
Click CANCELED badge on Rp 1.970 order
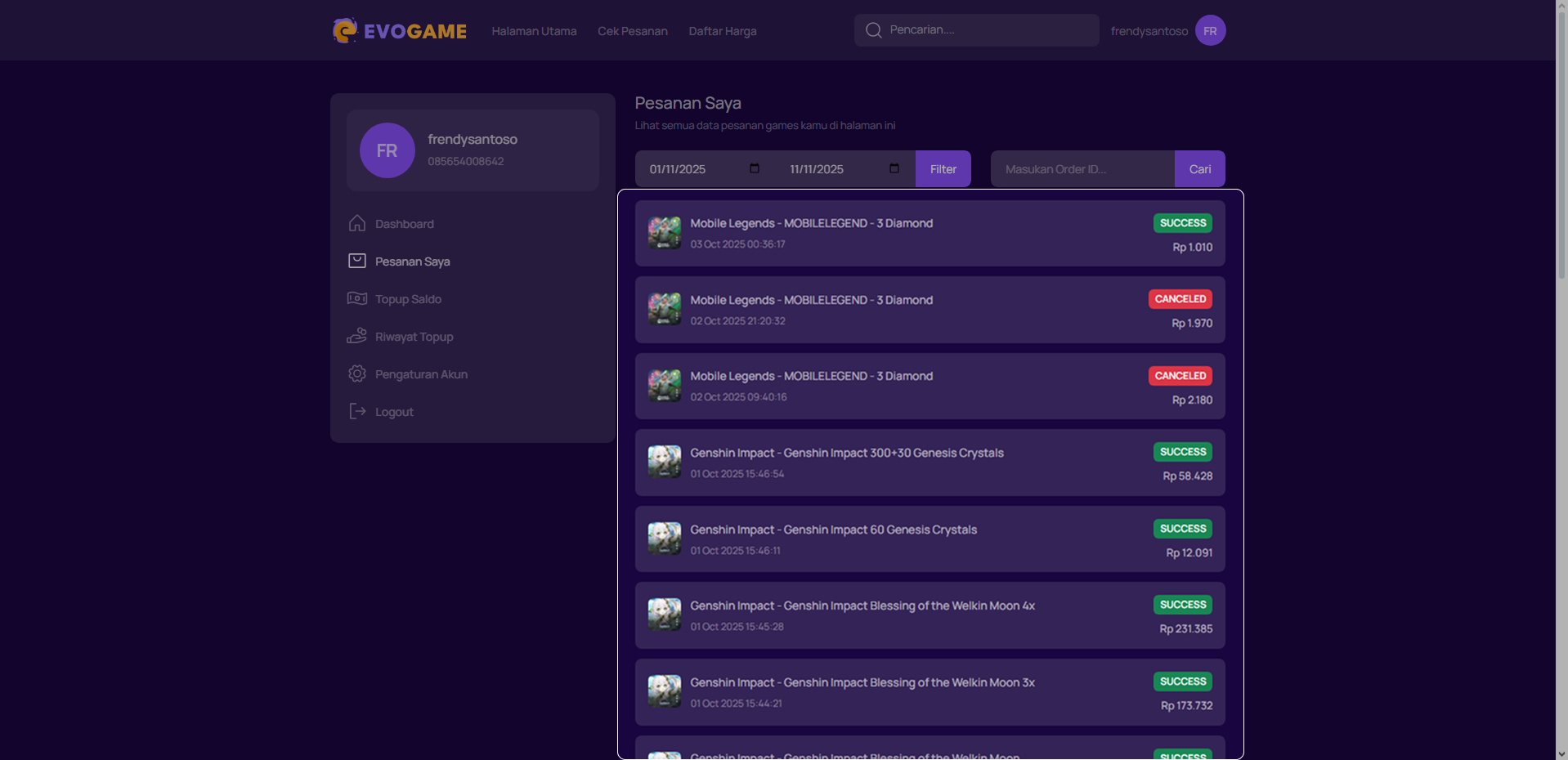1180,299
